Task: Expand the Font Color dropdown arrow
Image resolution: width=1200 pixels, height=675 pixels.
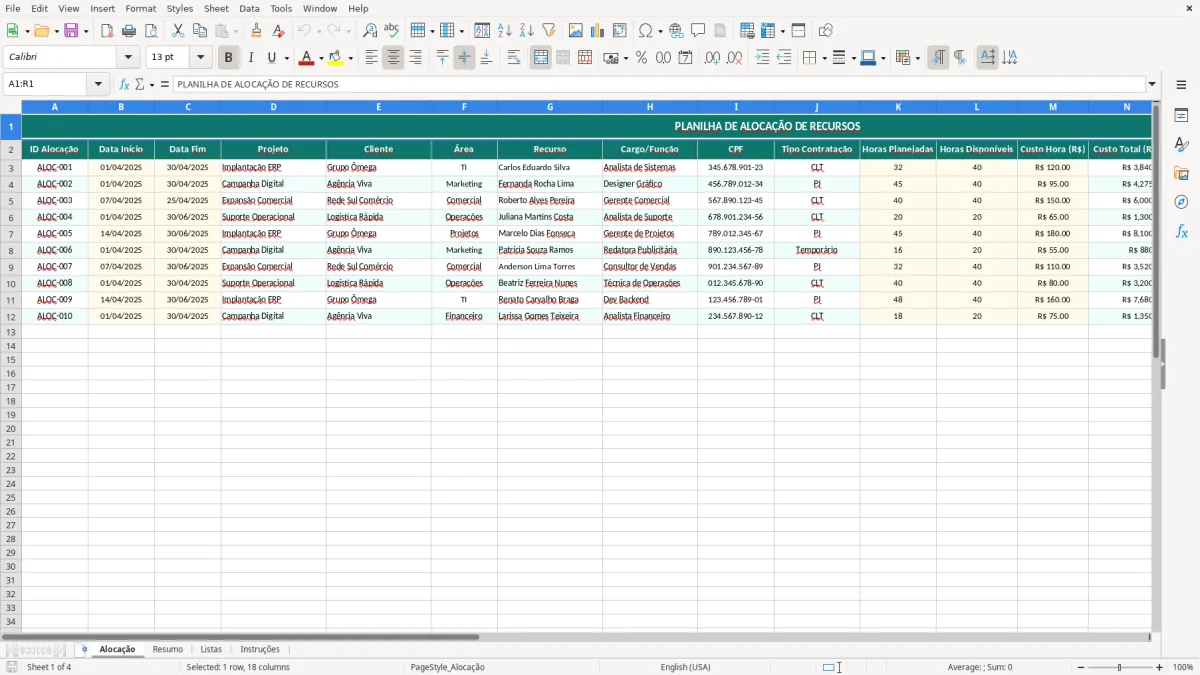Action: coord(321,58)
